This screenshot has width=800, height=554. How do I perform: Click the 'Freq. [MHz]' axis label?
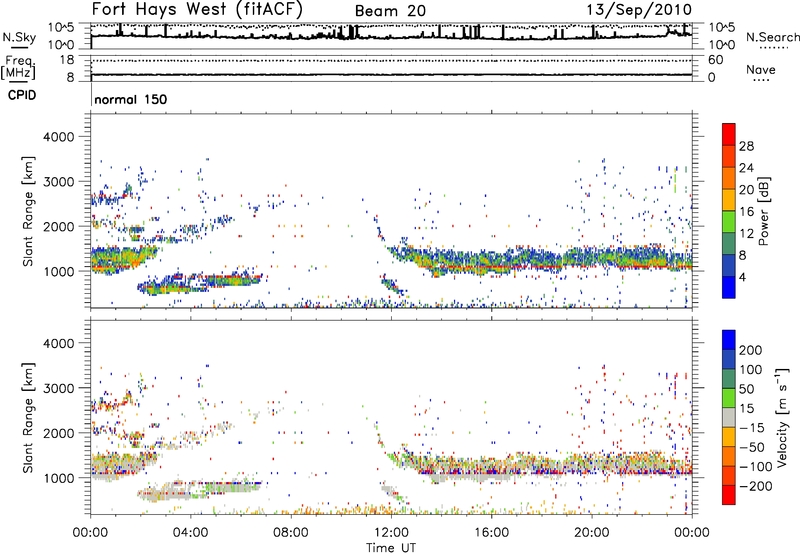[x=18, y=67]
